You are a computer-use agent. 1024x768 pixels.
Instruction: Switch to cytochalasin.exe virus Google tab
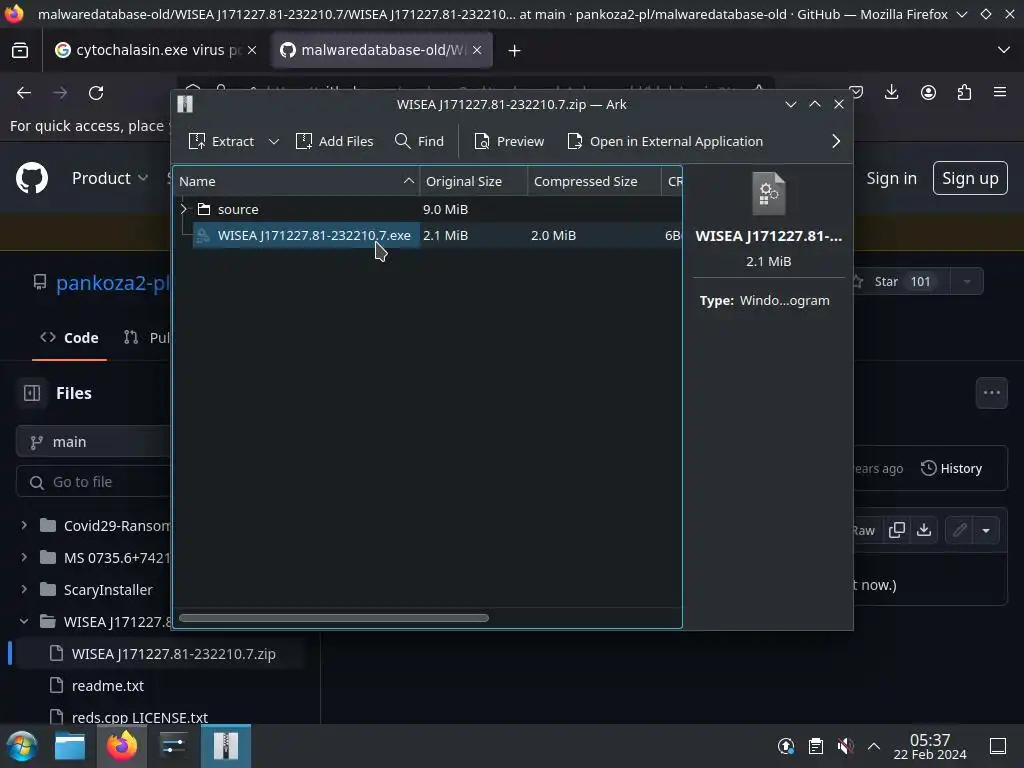pos(155,50)
